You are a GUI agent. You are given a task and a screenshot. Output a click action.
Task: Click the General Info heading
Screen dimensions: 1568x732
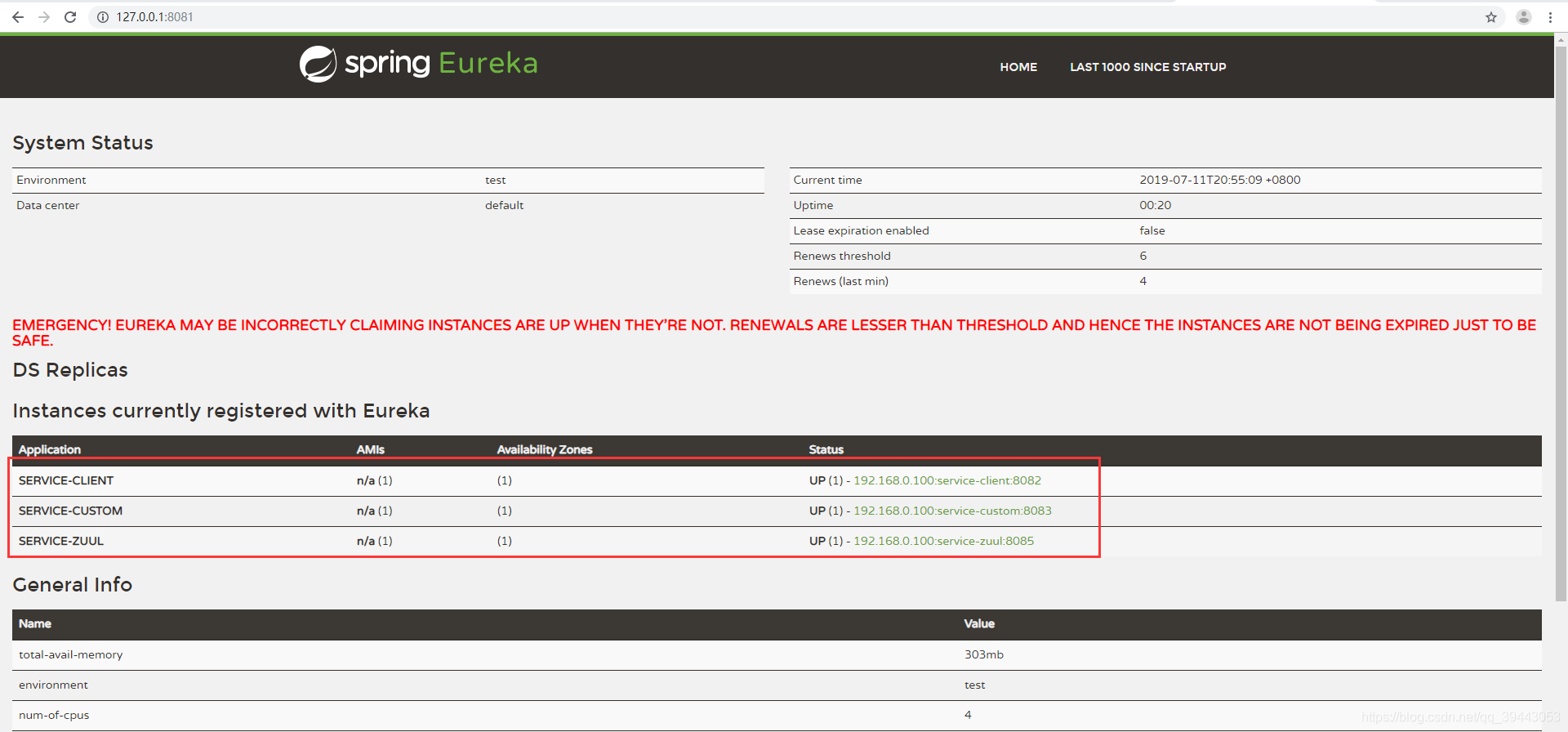[72, 585]
